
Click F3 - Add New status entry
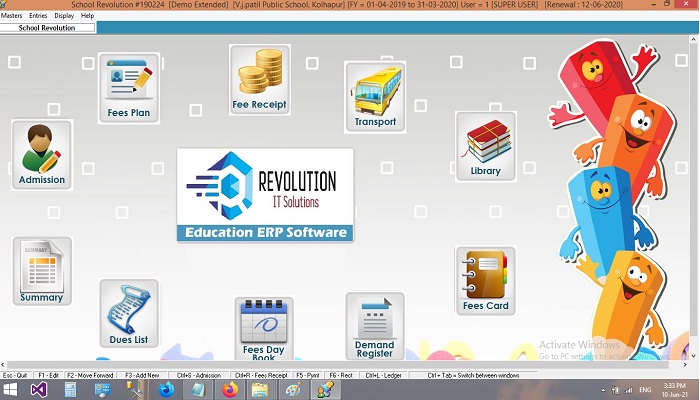[142, 375]
